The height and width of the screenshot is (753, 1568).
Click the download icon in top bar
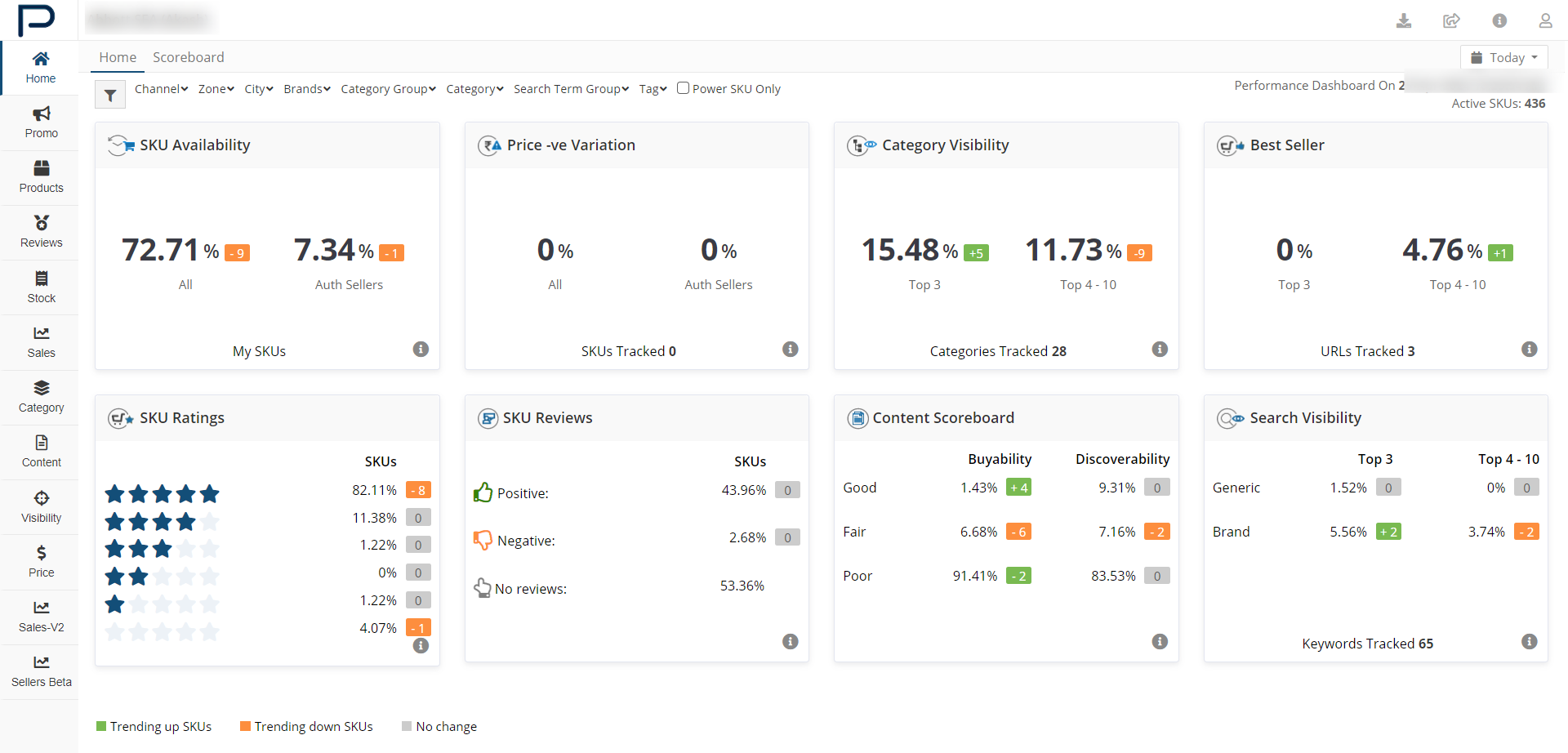(x=1404, y=20)
